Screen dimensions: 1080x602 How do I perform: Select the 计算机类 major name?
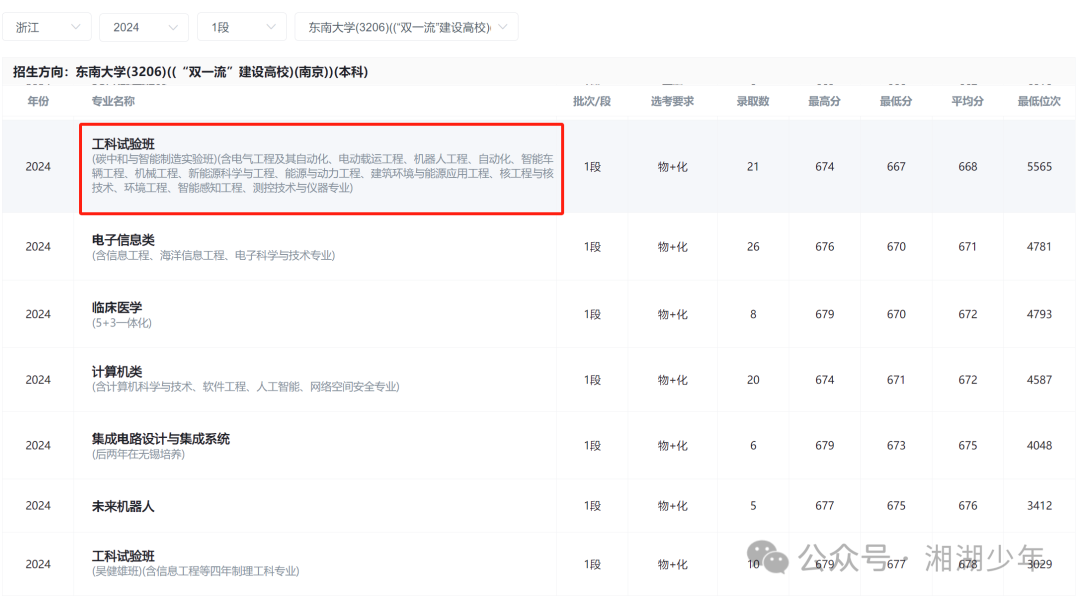click(x=117, y=371)
